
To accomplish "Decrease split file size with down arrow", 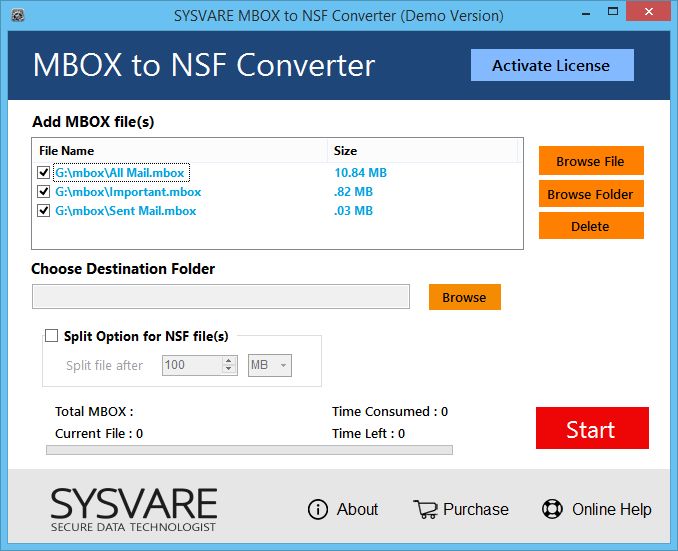I will coord(229,371).
